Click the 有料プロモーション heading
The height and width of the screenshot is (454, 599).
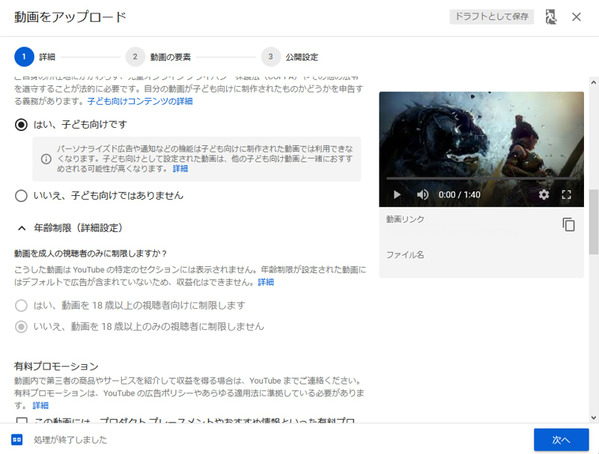click(56, 366)
